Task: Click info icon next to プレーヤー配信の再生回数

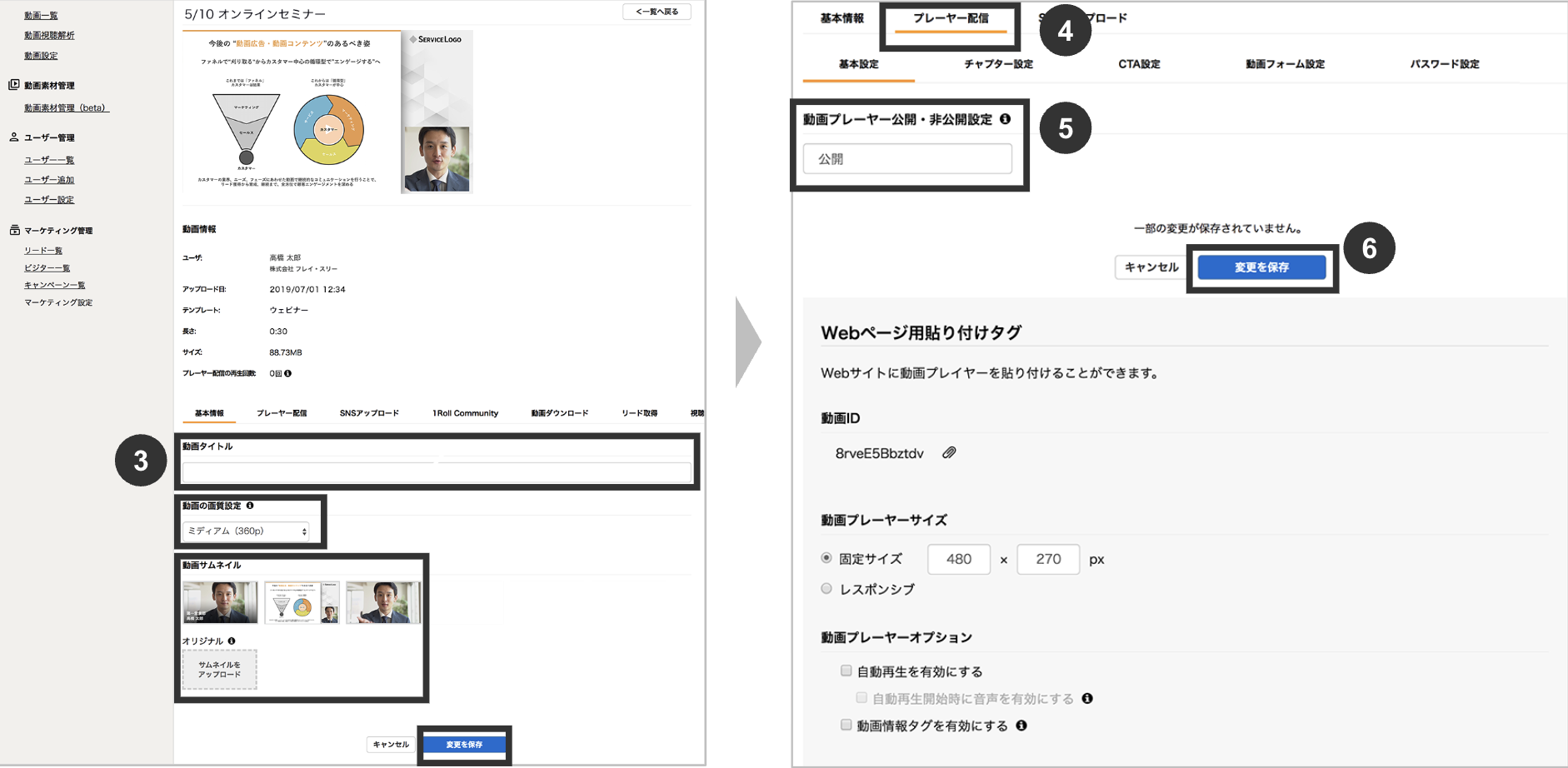Action: coord(288,373)
